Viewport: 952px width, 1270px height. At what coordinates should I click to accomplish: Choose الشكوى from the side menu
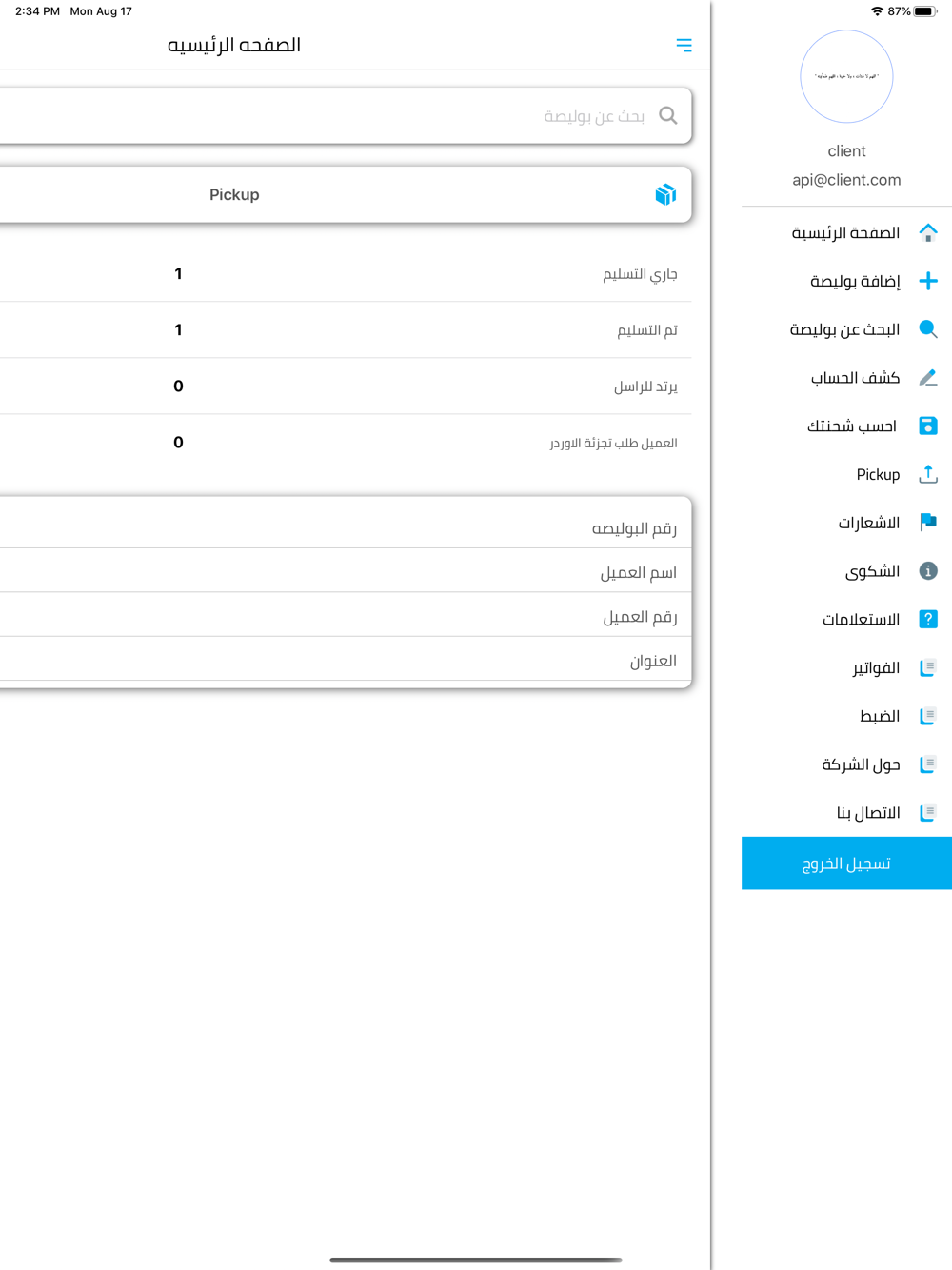click(847, 571)
